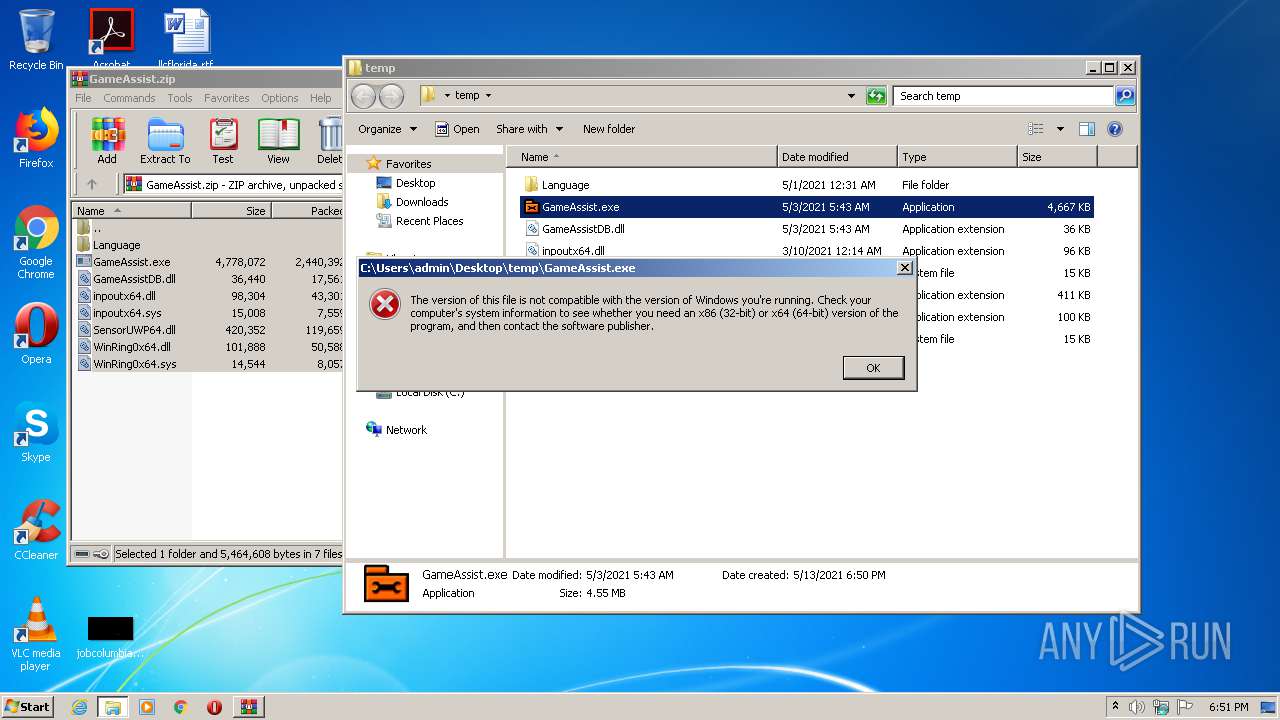1280x720 pixels.
Task: Click the WinRAR Delete icon
Action: click(x=328, y=141)
